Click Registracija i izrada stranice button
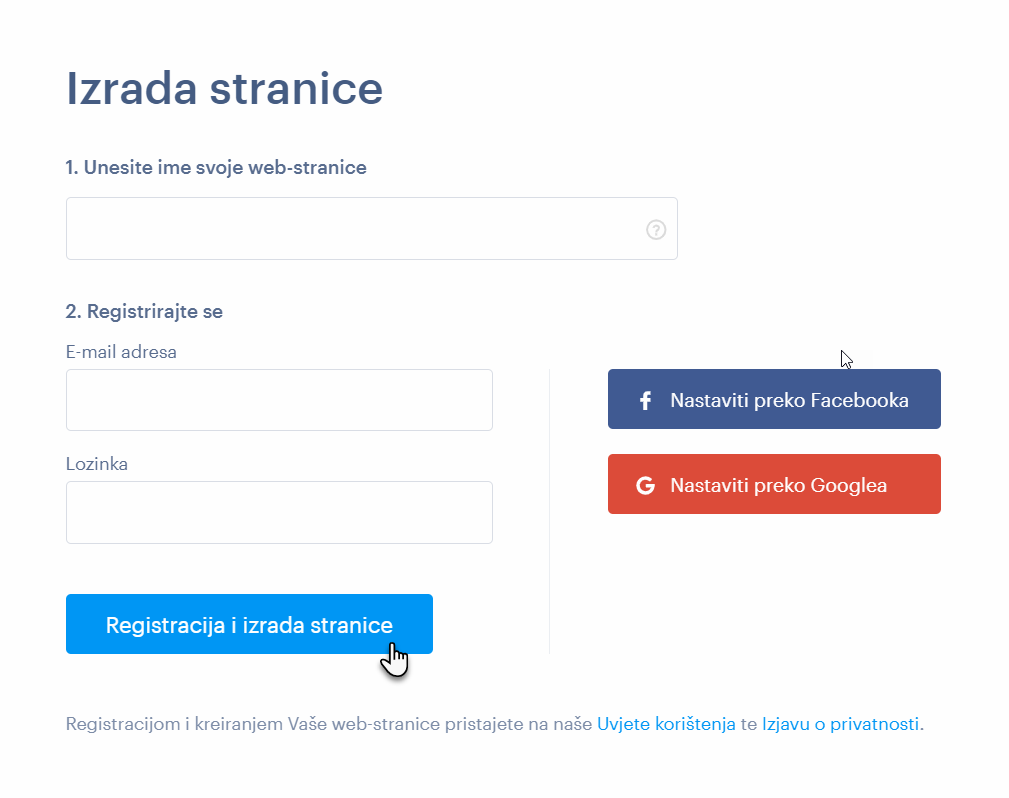The image size is (1009, 798). pos(249,624)
